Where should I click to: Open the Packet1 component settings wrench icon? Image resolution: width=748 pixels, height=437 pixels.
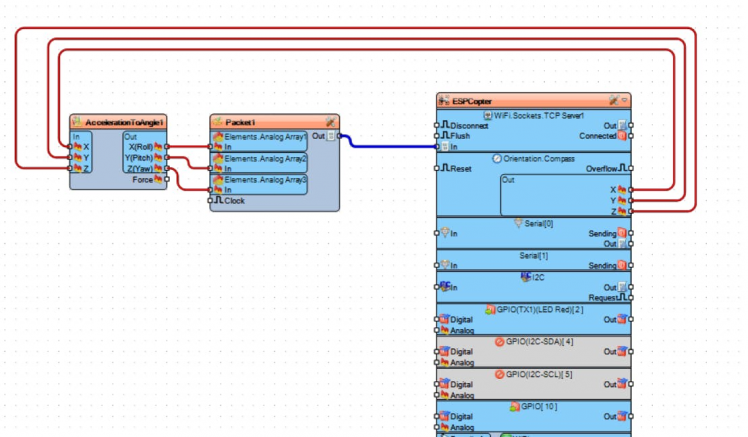click(331, 121)
